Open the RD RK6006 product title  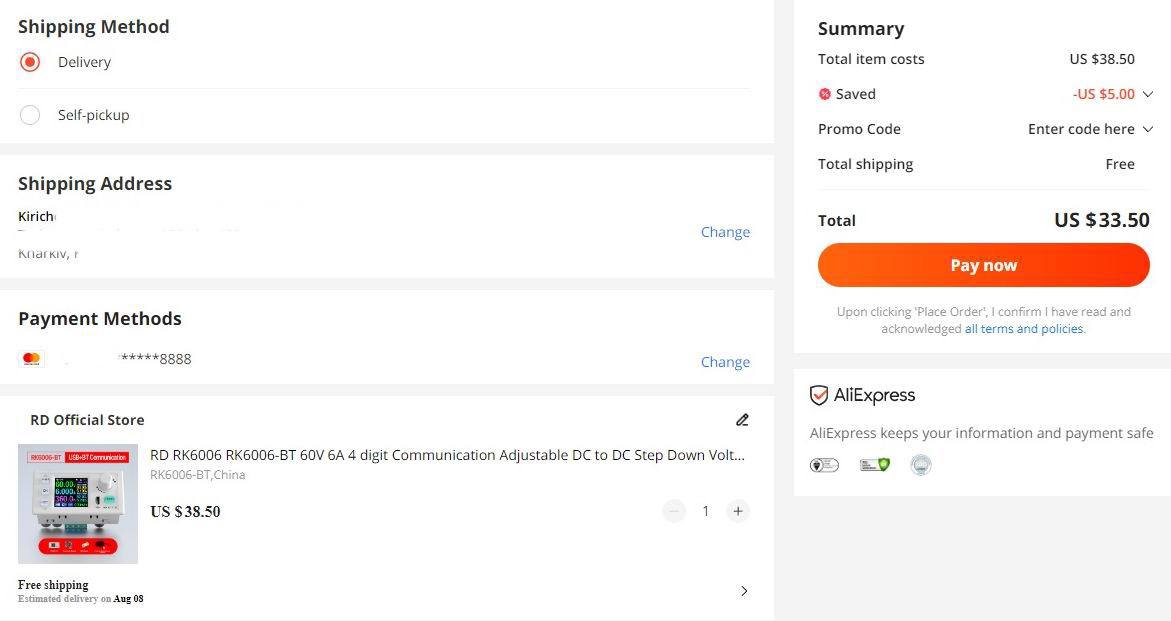click(447, 455)
